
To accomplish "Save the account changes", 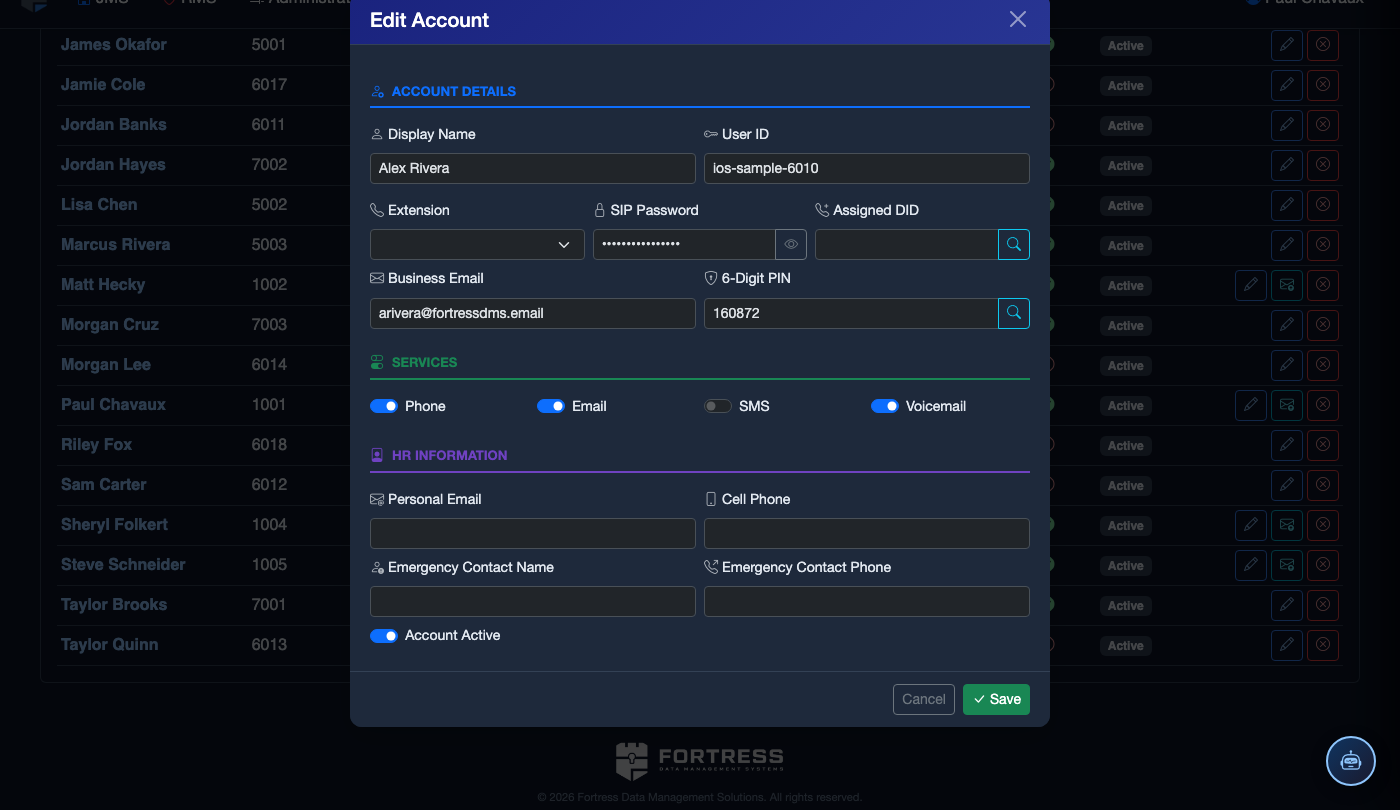I will (996, 699).
